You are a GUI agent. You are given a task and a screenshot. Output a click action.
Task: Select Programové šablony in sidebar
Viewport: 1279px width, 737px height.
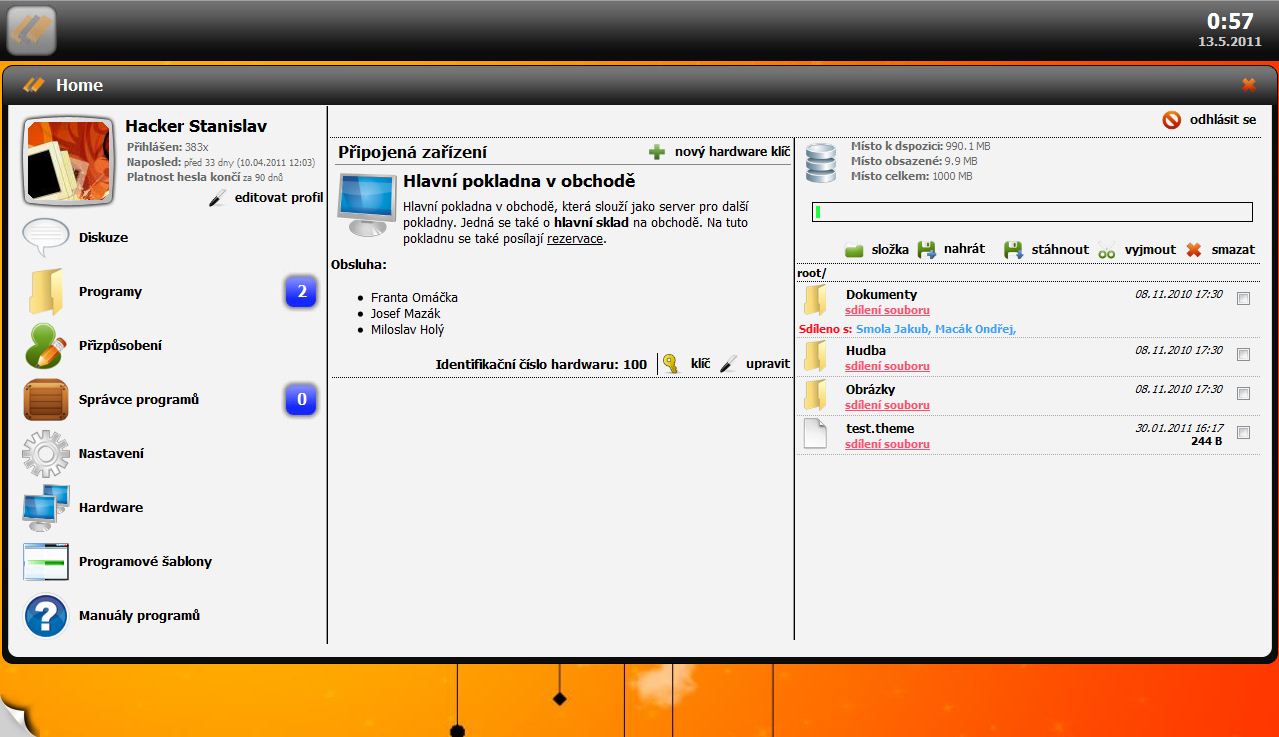click(145, 562)
